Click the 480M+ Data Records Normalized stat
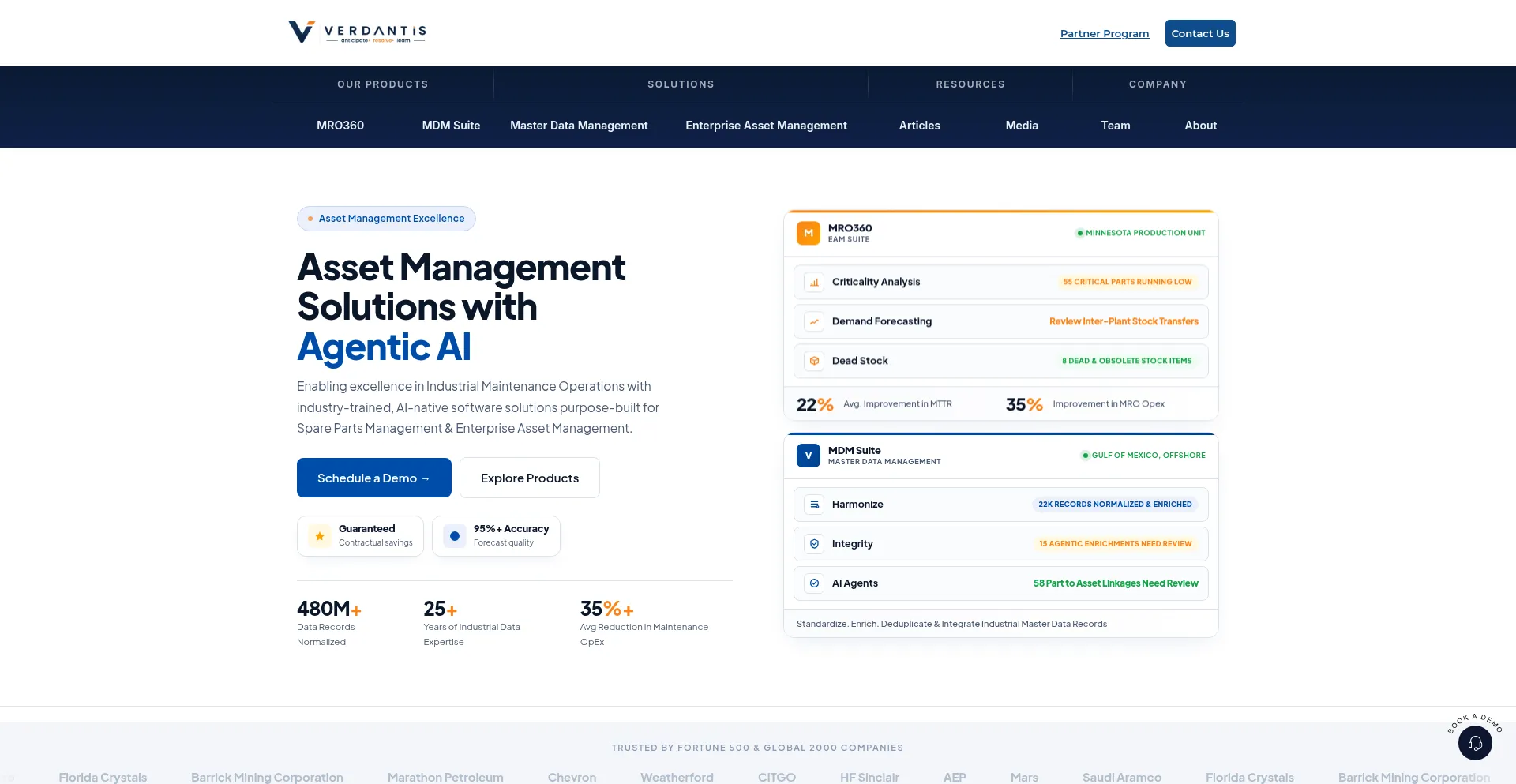Viewport: 1516px width, 784px height. click(x=329, y=623)
